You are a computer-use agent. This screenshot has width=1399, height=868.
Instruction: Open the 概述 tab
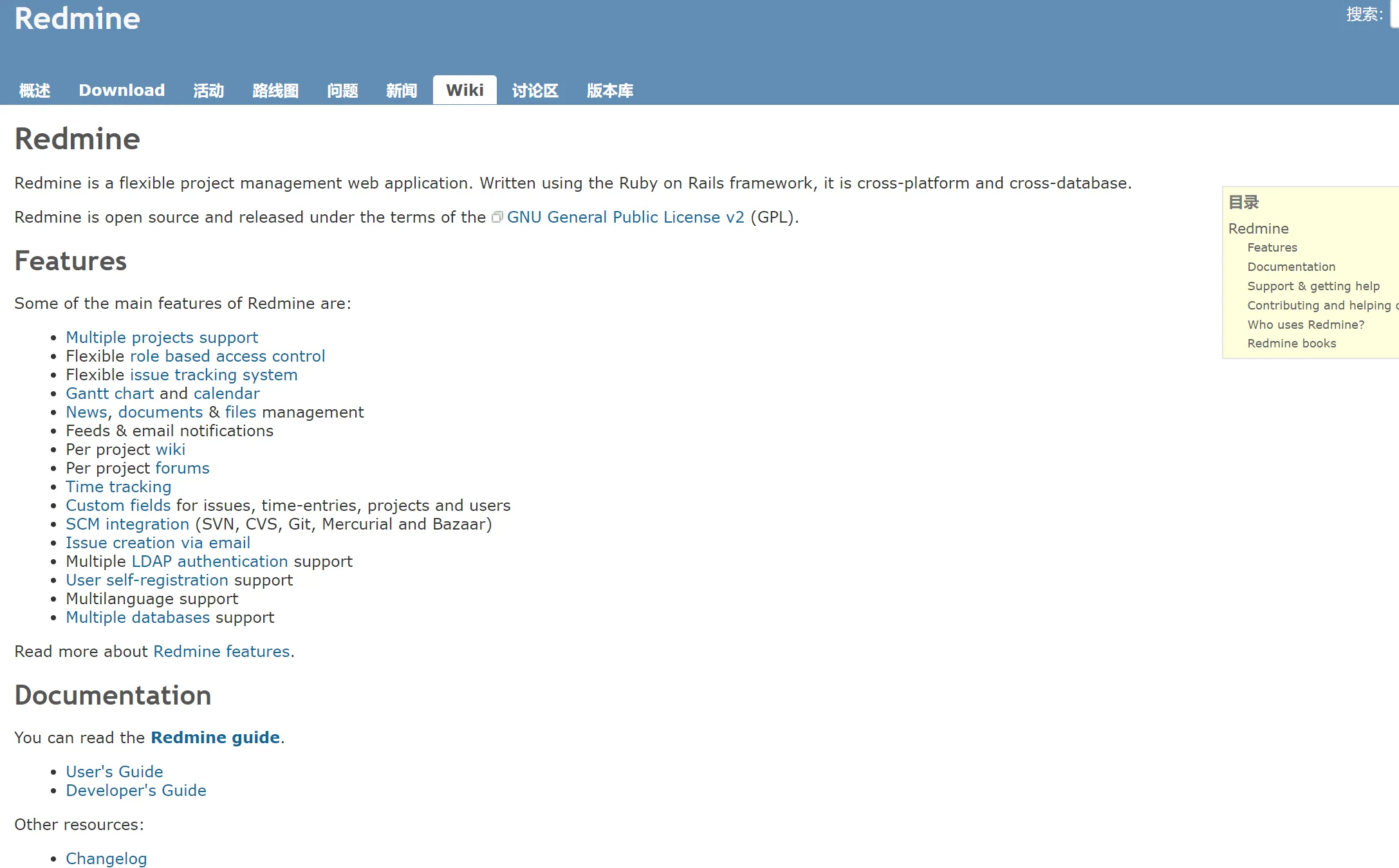pyautogui.click(x=35, y=90)
